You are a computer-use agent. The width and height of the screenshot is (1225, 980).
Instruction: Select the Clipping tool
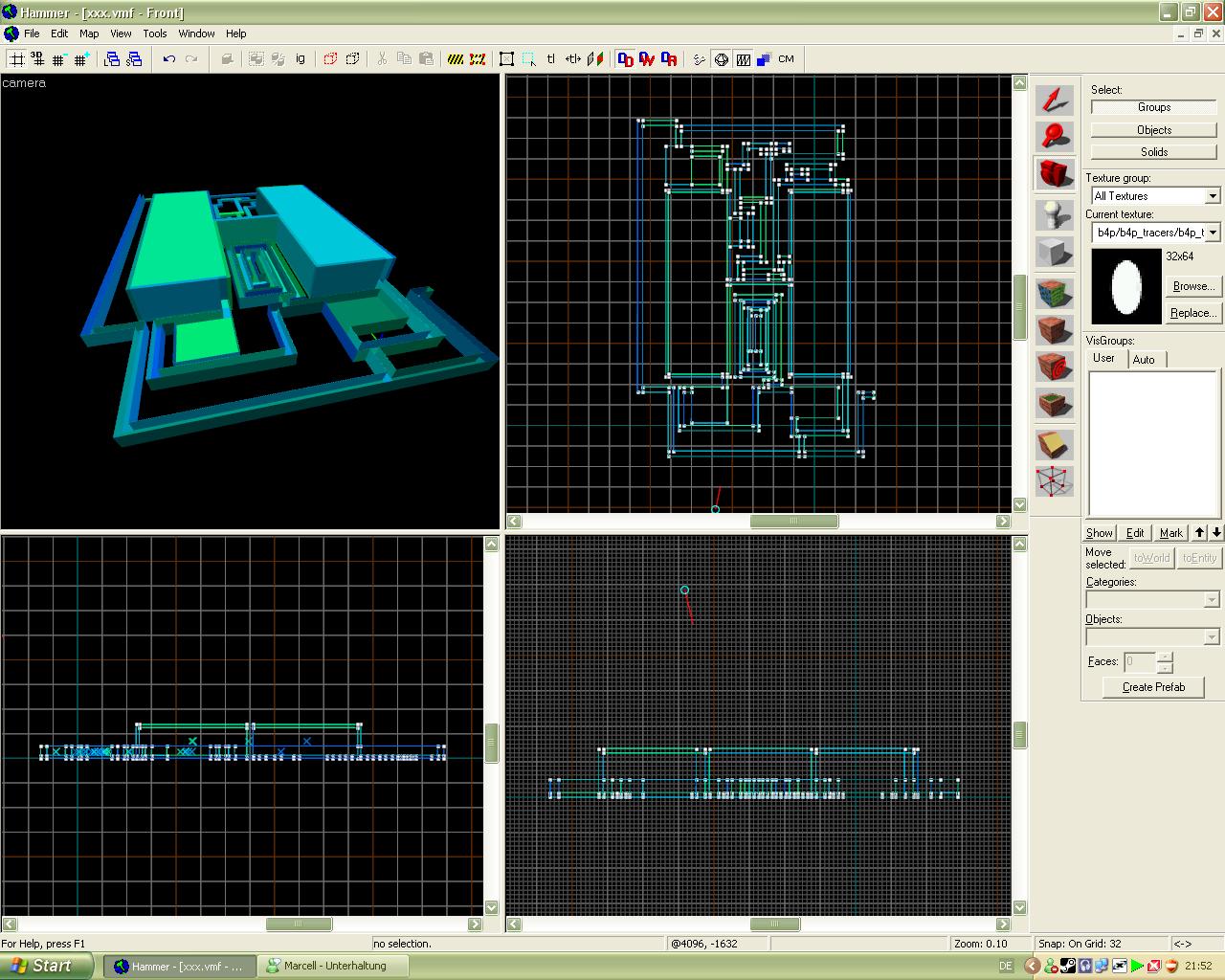click(1055, 445)
